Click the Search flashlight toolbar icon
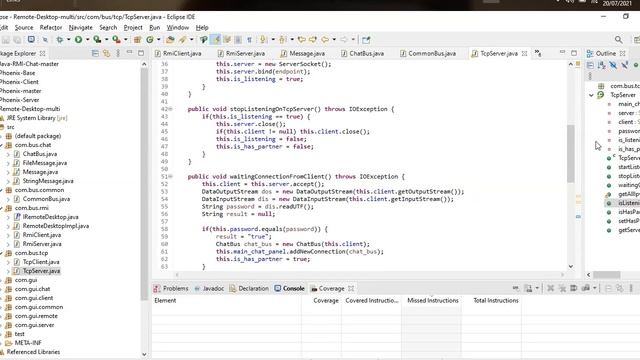 tap(182, 40)
